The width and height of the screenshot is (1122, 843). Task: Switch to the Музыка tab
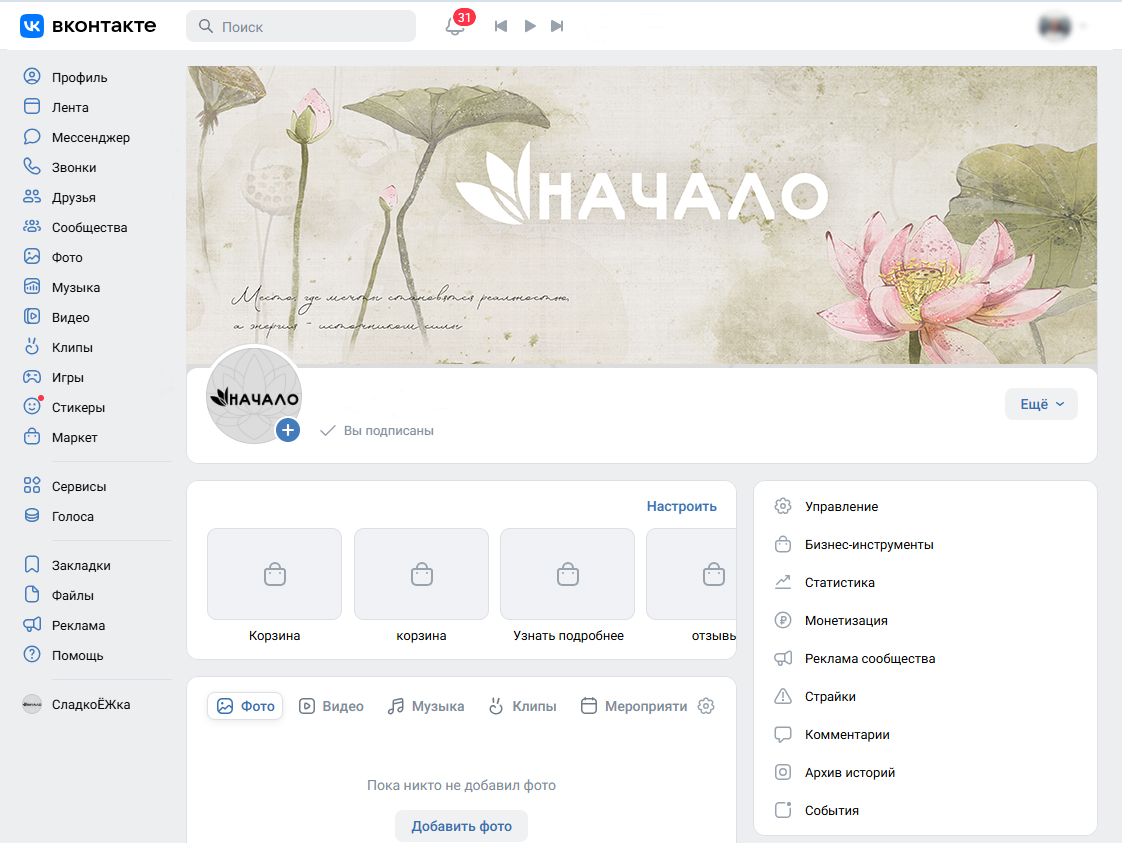[x=426, y=706]
